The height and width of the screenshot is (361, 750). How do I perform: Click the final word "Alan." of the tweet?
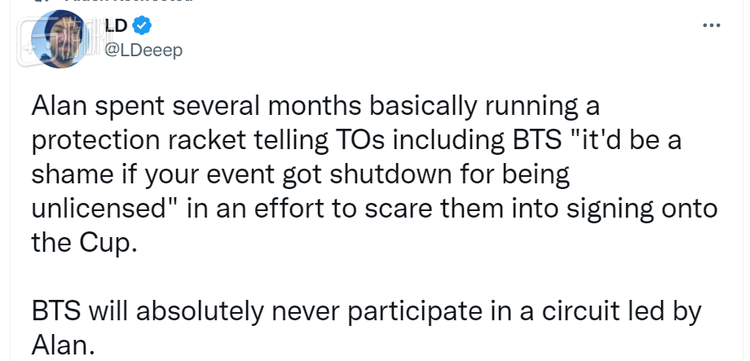coord(63,345)
